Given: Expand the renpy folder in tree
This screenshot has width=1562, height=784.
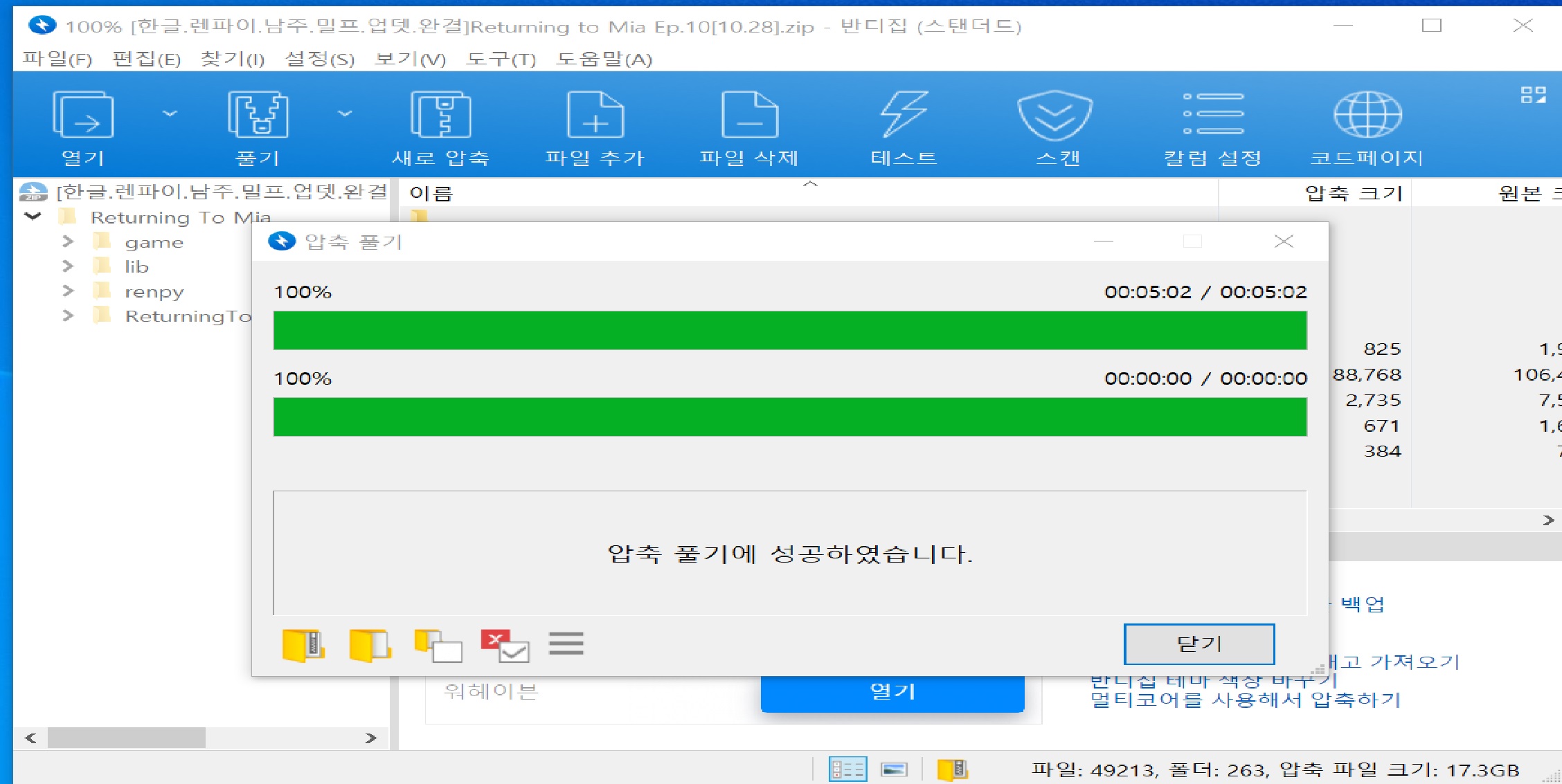Looking at the screenshot, I should tap(67, 291).
